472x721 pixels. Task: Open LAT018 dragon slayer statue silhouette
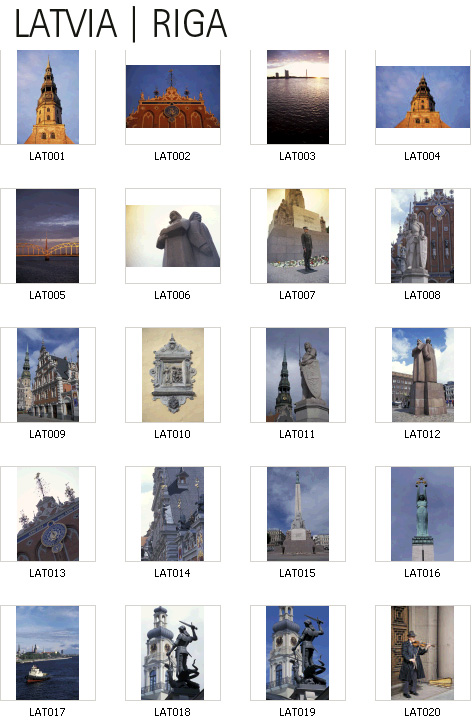[x=173, y=653]
